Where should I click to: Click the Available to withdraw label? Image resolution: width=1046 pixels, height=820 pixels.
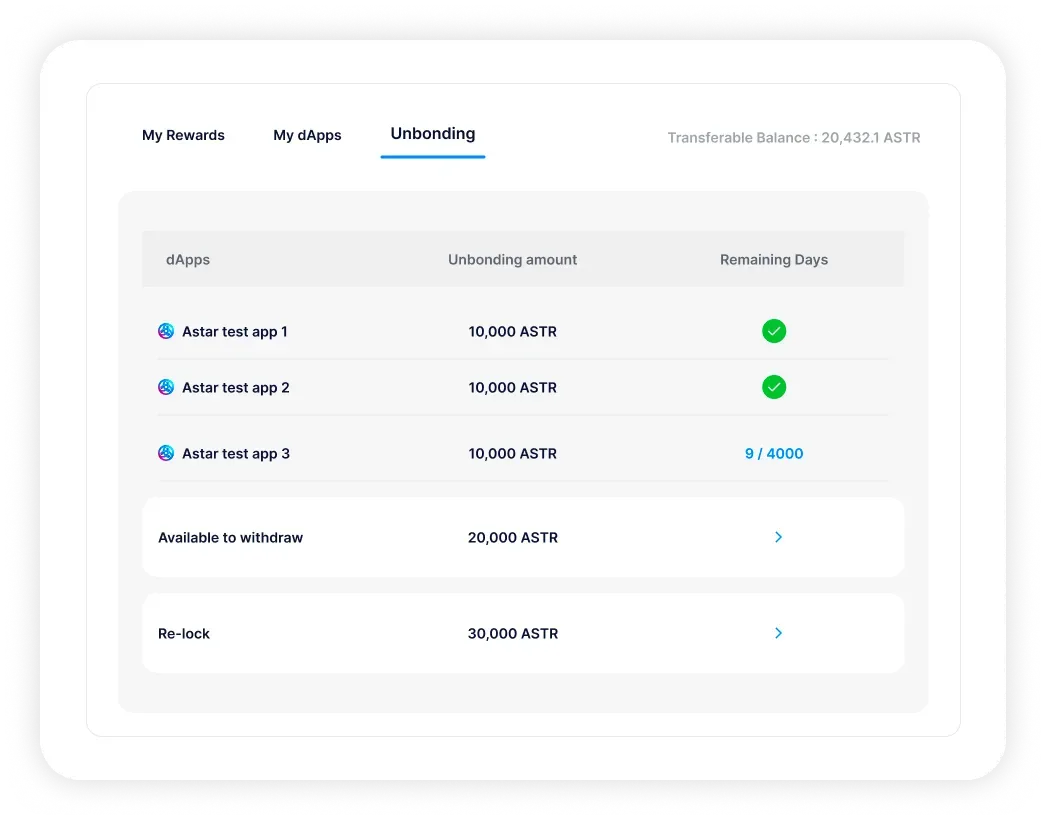[x=230, y=538]
